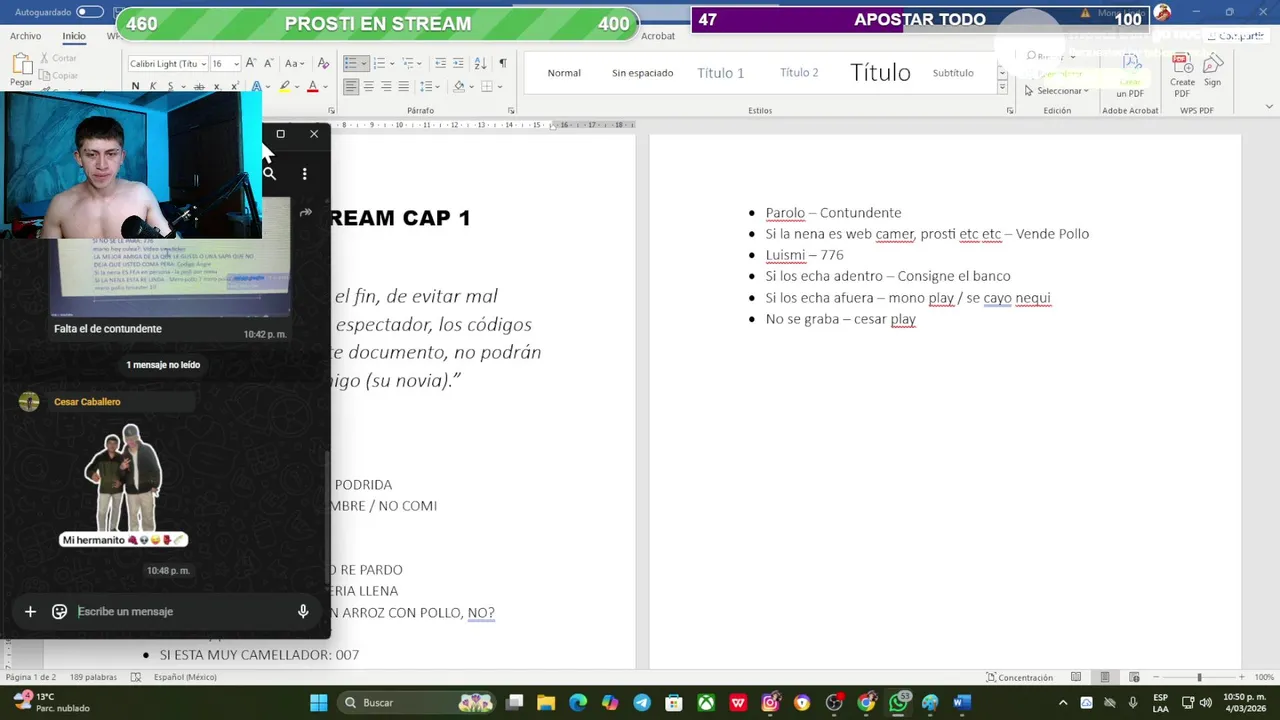Apply yellow text highlight color
The height and width of the screenshot is (720, 1280).
284,87
